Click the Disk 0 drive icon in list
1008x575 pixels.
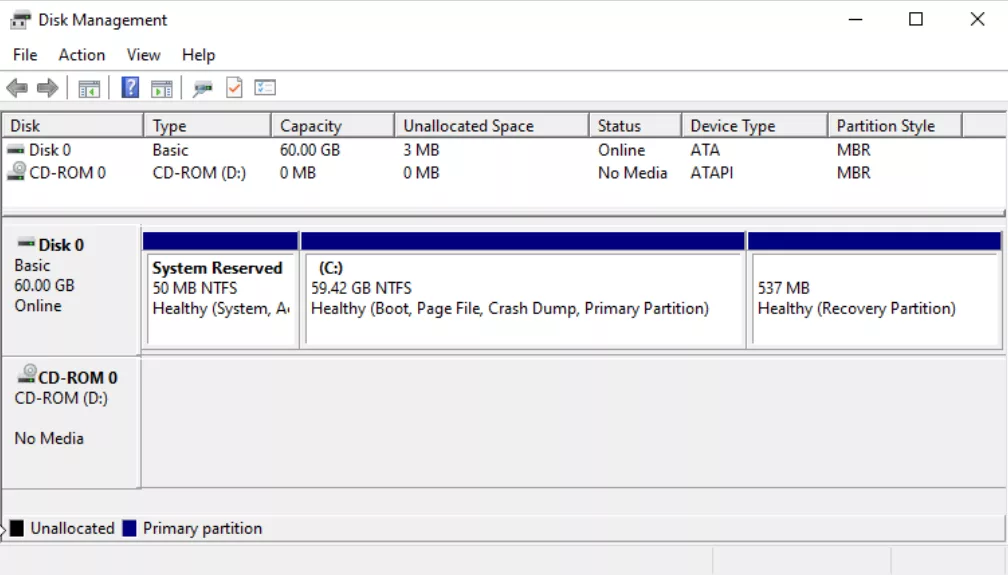point(15,150)
